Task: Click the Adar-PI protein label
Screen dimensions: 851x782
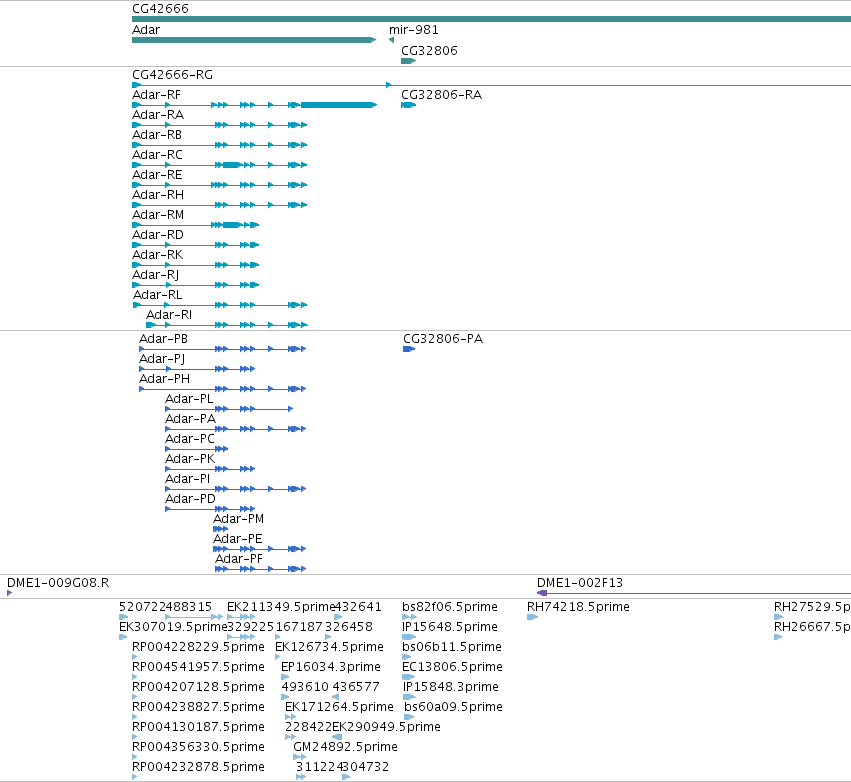Action: pos(187,479)
